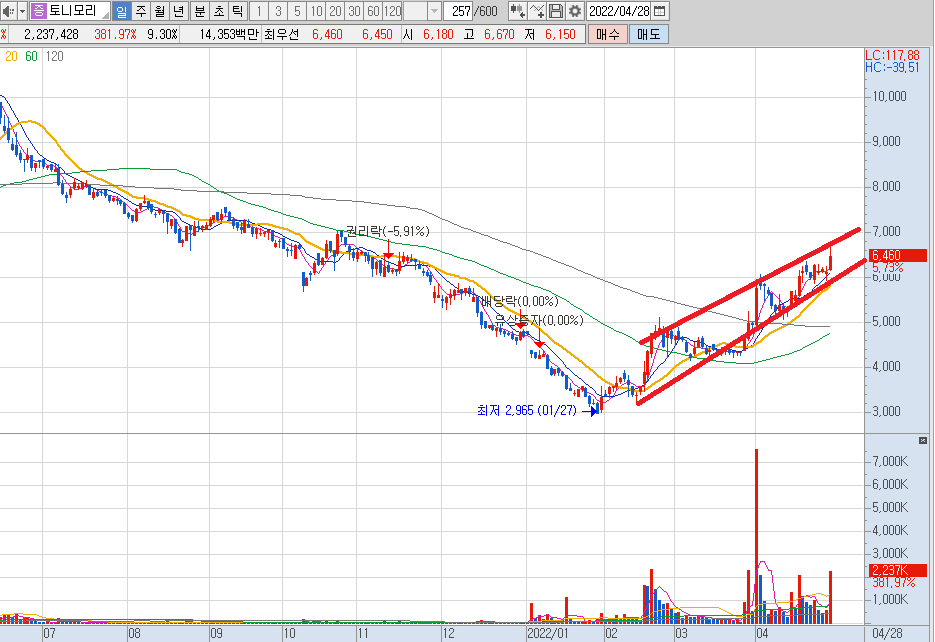Click the 2022/04/28 date field

coord(619,11)
